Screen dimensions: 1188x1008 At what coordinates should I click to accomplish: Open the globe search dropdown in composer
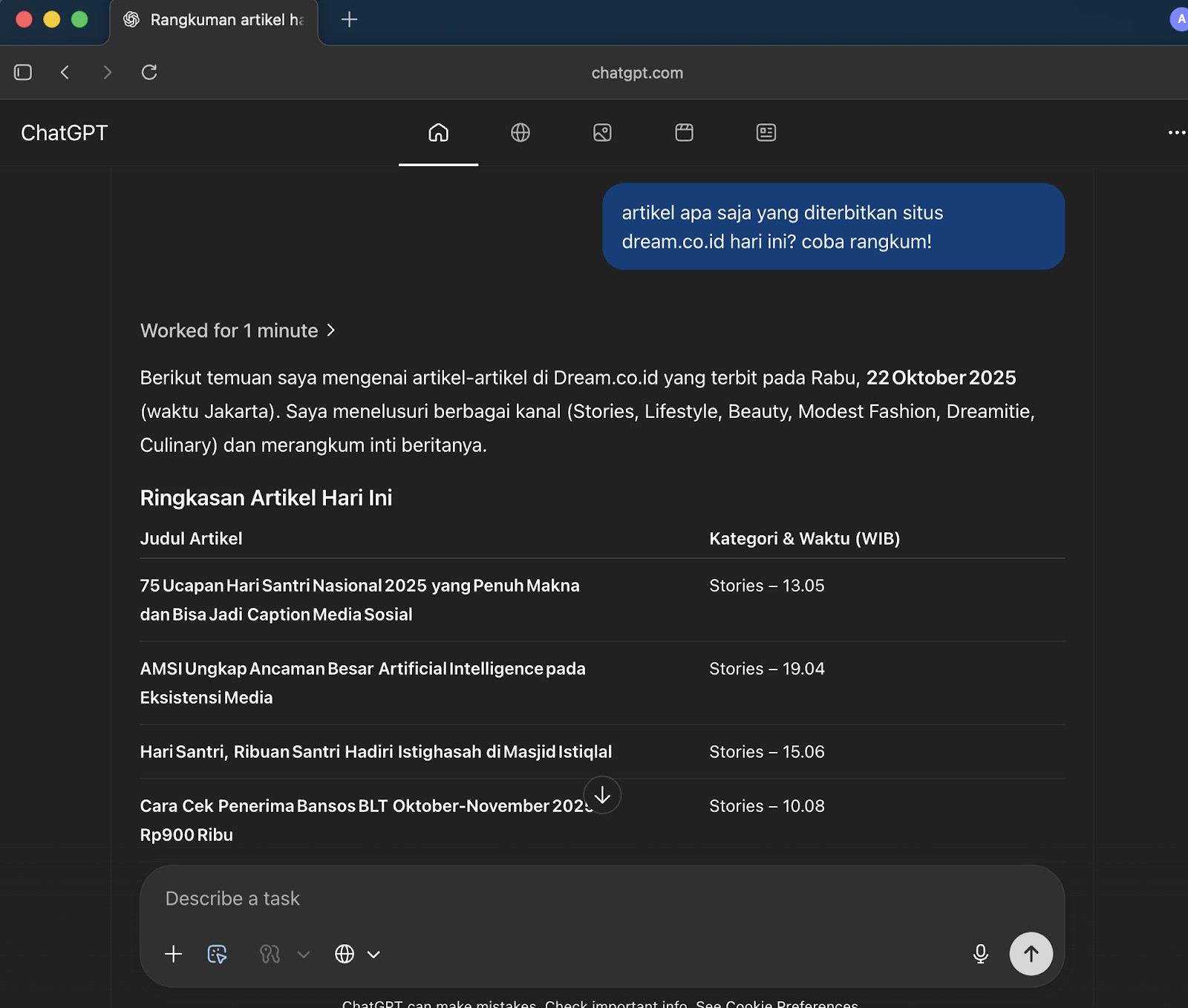[357, 954]
